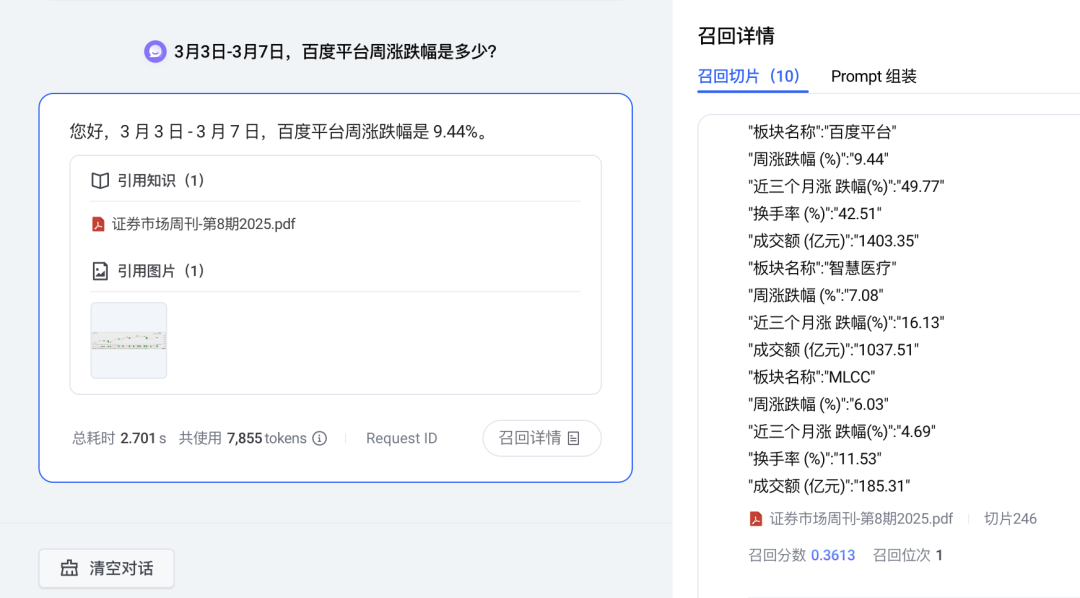1080x598 pixels.
Task: Click the broom icon in 清空对话
Action: [x=69, y=568]
